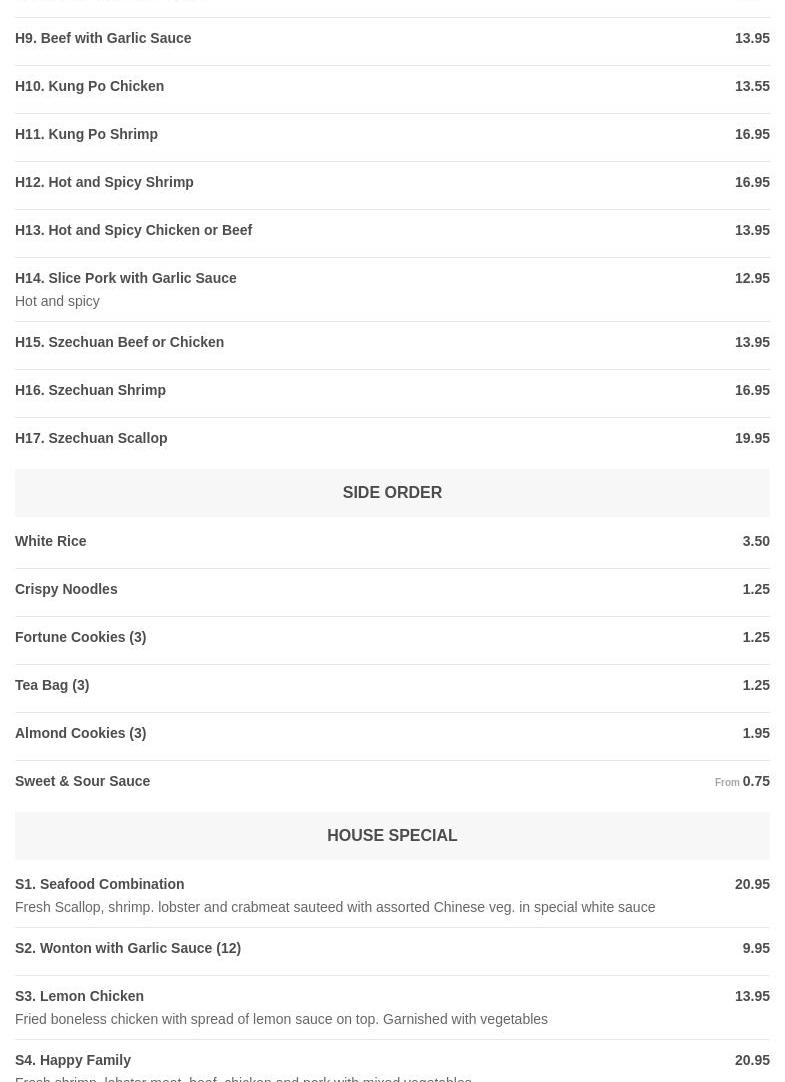Select Crispy Noodles side
Image resolution: width=785 pixels, height=1082 pixels.
(x=66, y=589)
